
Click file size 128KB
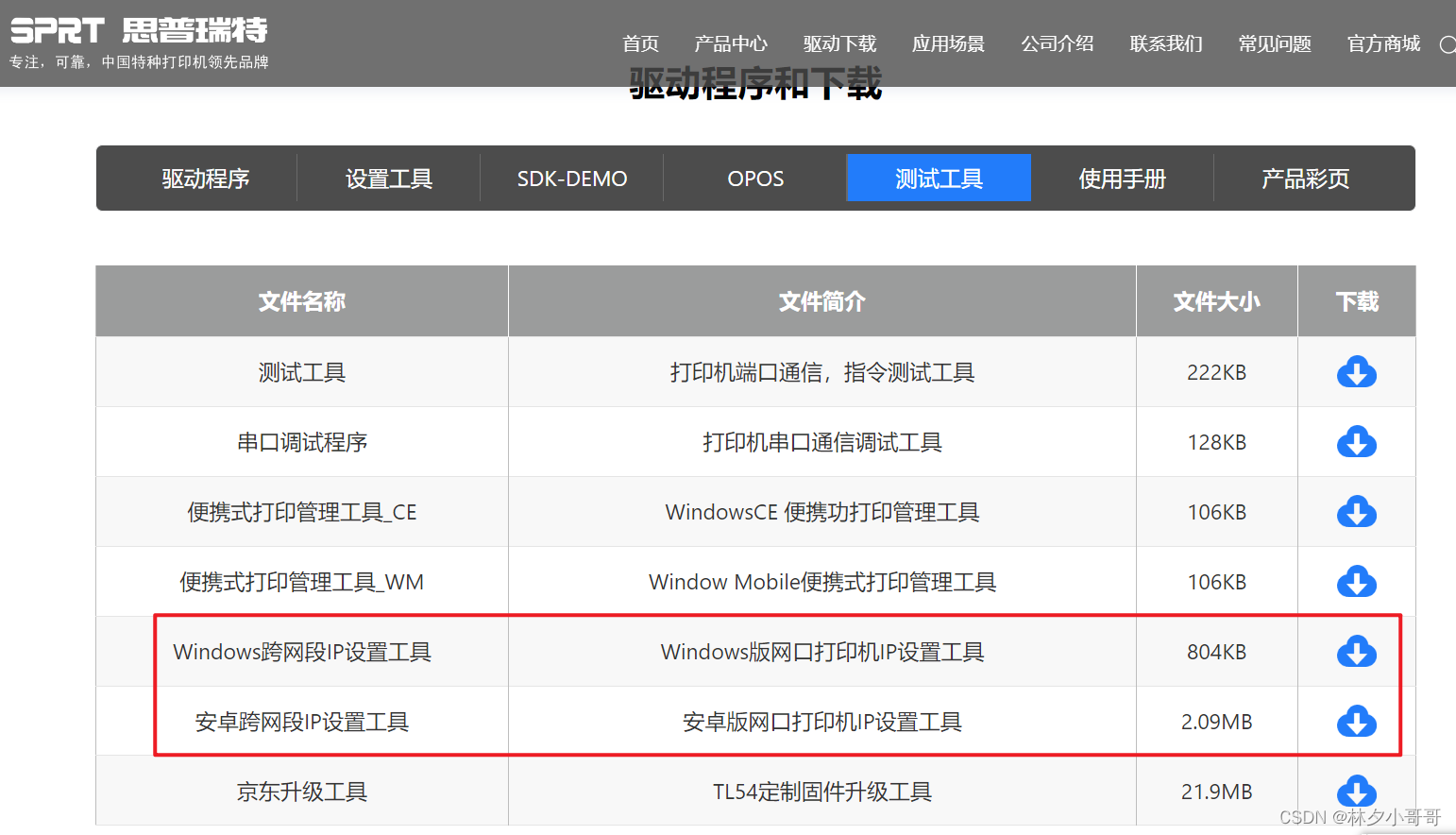(x=1217, y=442)
